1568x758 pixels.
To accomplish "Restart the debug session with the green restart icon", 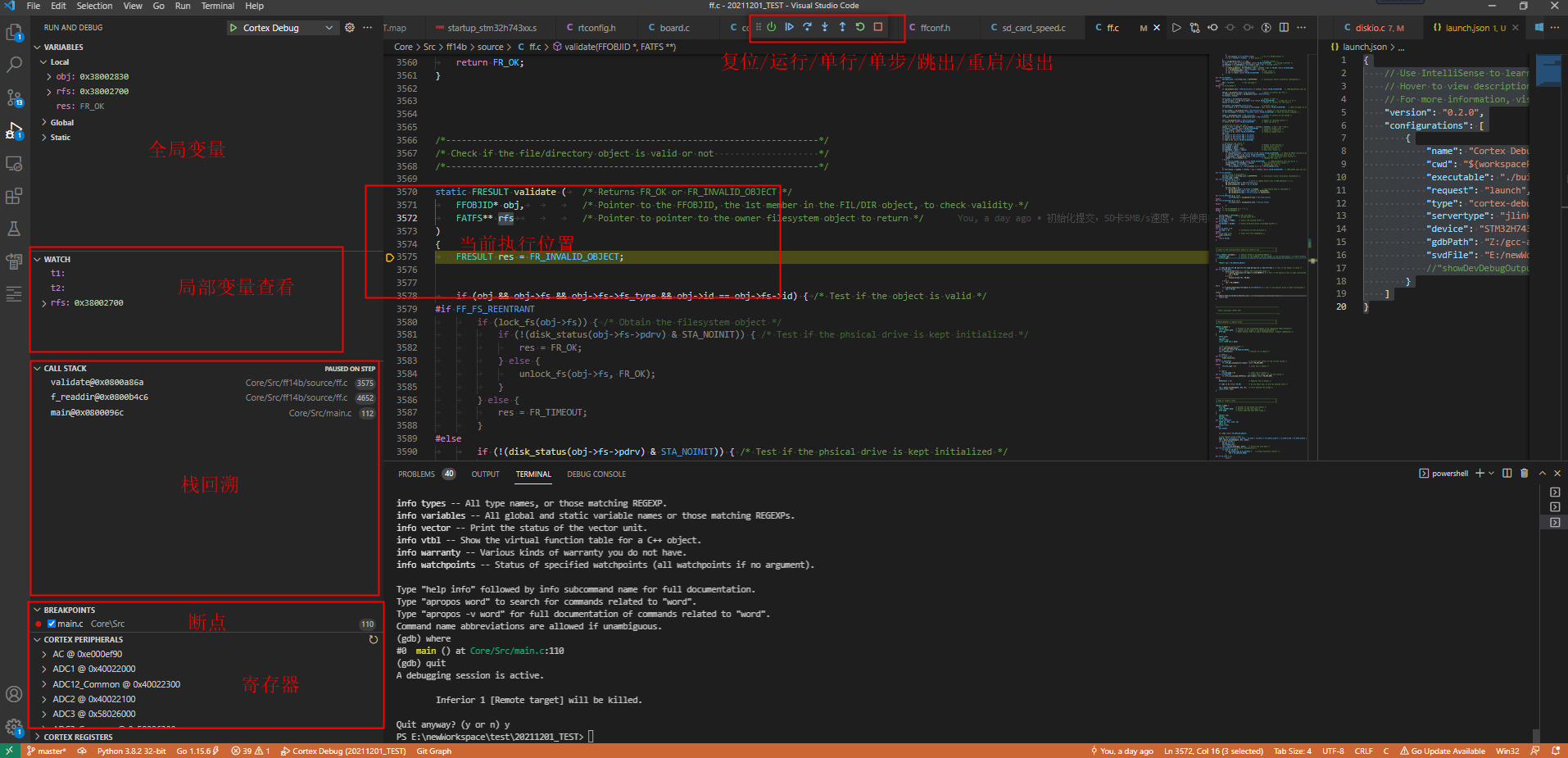I will 860,27.
